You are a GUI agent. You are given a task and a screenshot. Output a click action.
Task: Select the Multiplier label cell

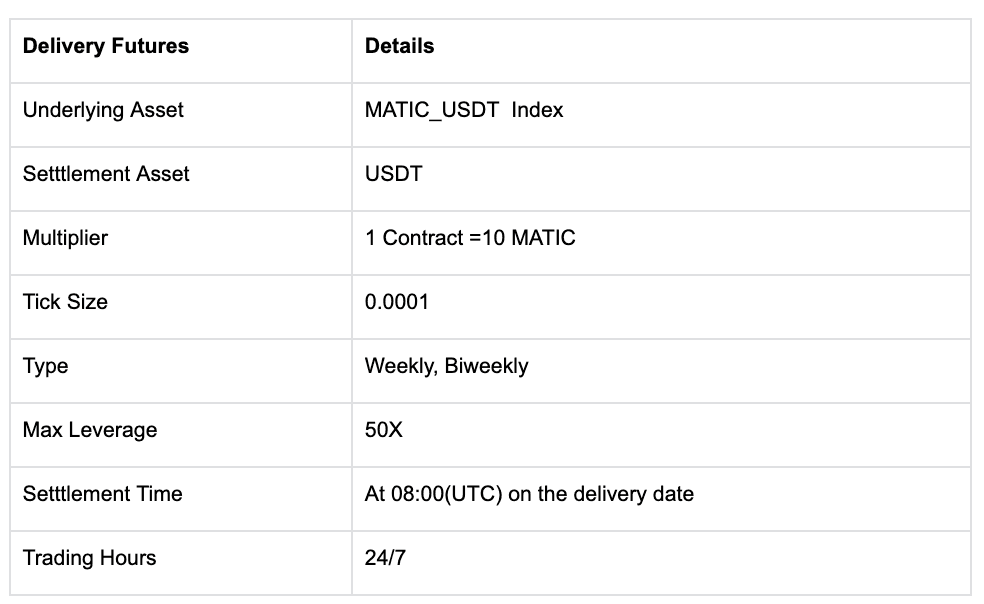pyautogui.click(x=65, y=238)
